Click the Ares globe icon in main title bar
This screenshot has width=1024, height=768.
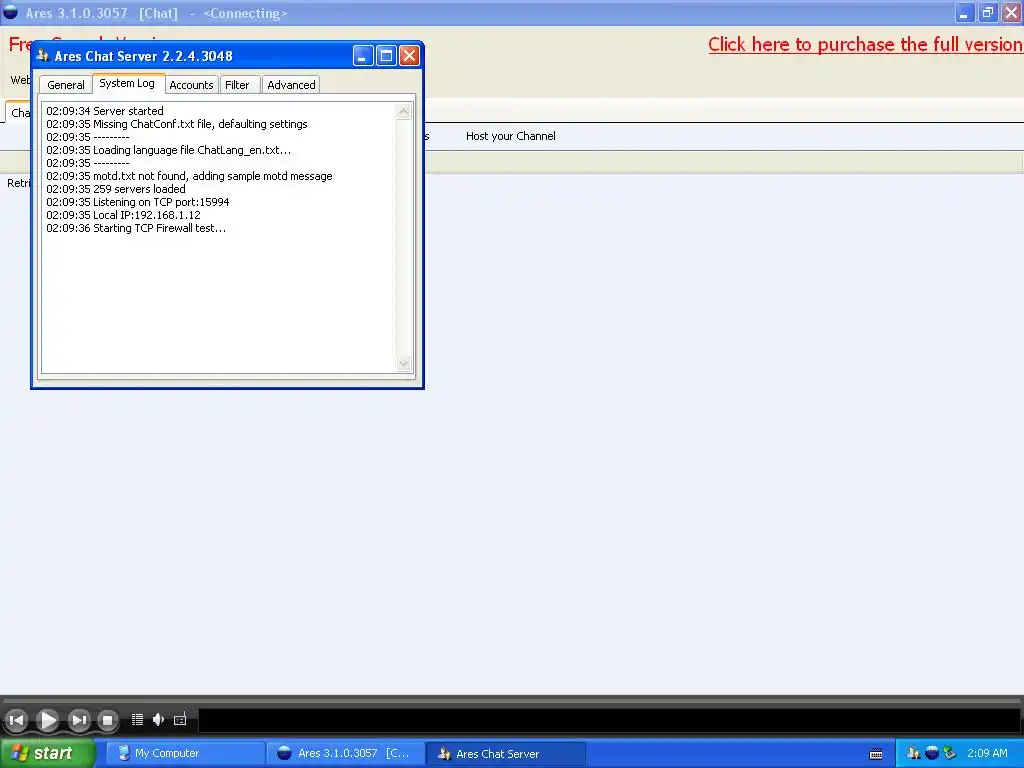click(x=10, y=12)
